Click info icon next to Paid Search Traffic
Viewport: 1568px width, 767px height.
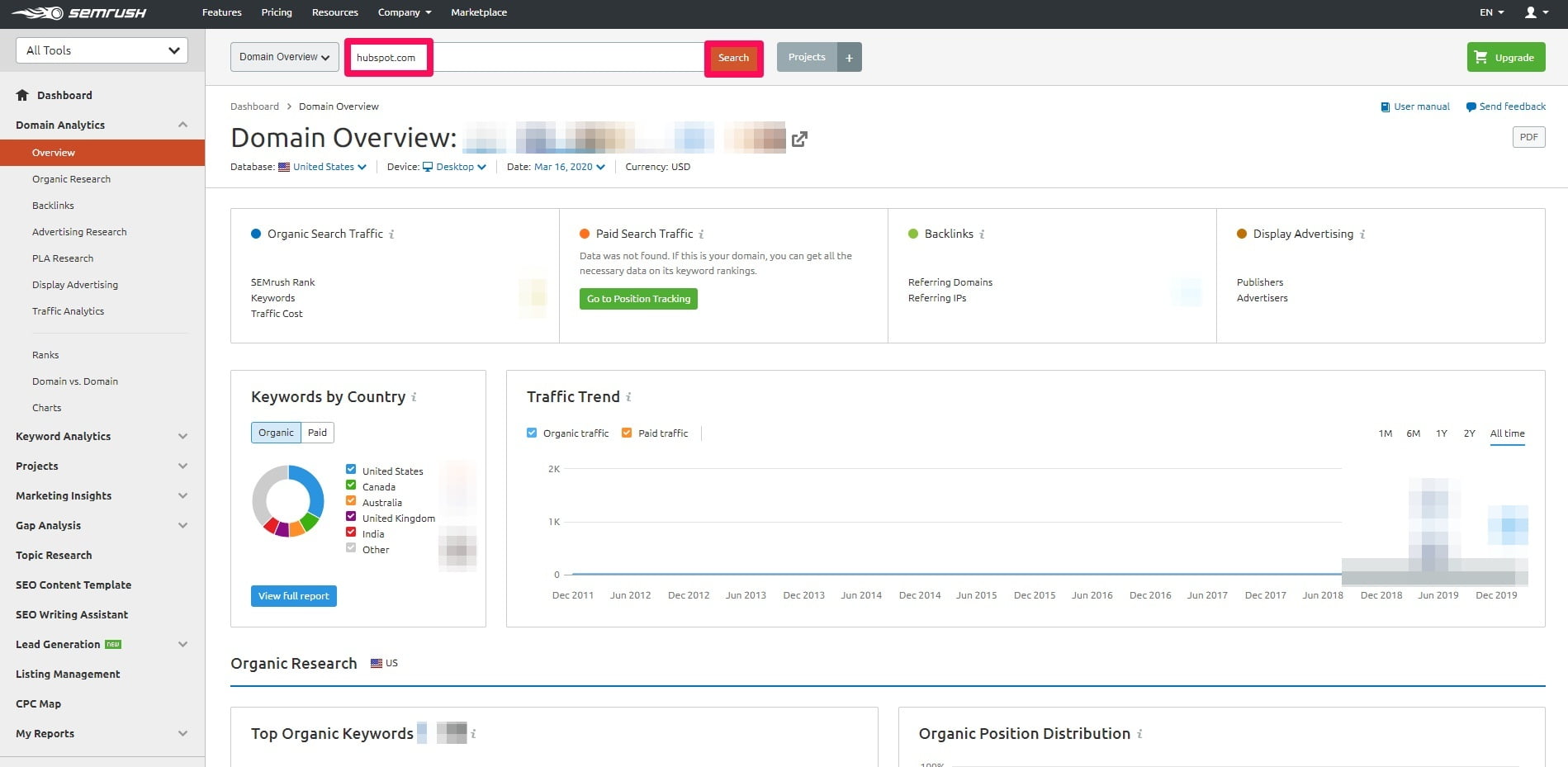pyautogui.click(x=701, y=234)
